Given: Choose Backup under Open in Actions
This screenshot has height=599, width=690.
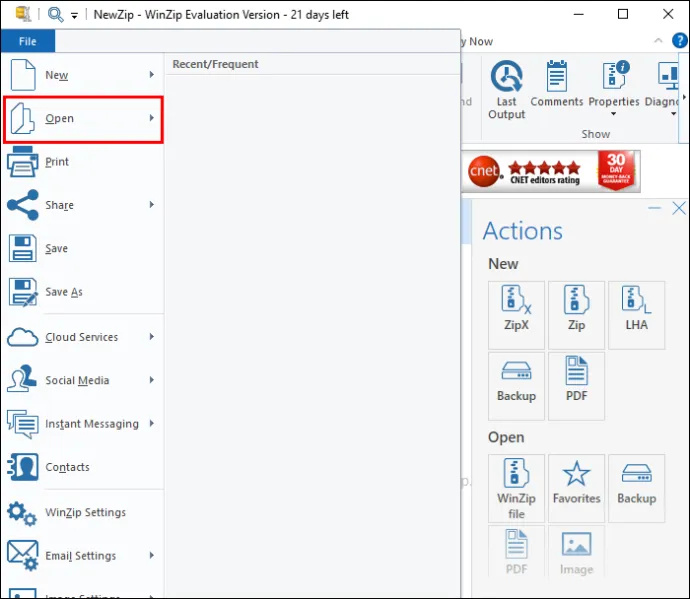Looking at the screenshot, I should point(636,489).
